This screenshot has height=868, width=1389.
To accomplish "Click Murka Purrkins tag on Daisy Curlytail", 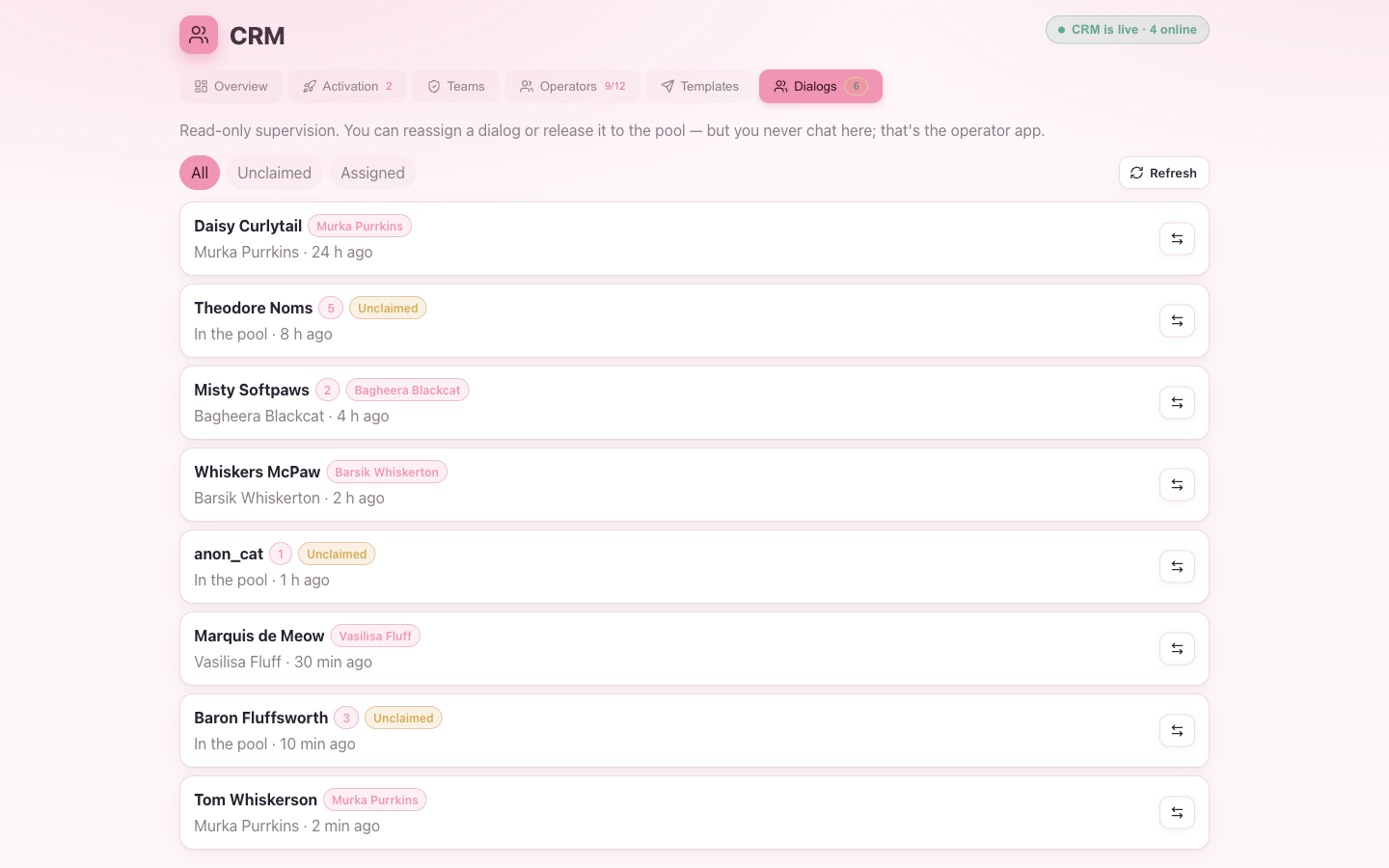I will point(360,226).
